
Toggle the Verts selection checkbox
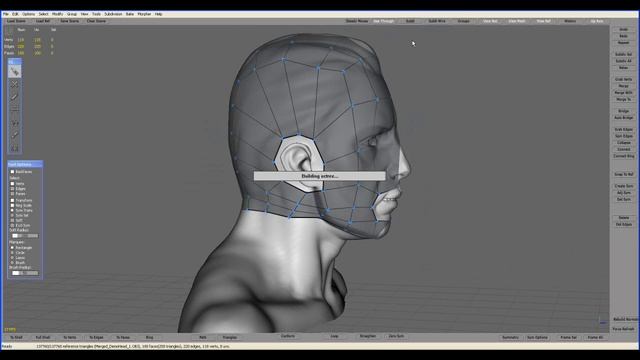[12, 184]
